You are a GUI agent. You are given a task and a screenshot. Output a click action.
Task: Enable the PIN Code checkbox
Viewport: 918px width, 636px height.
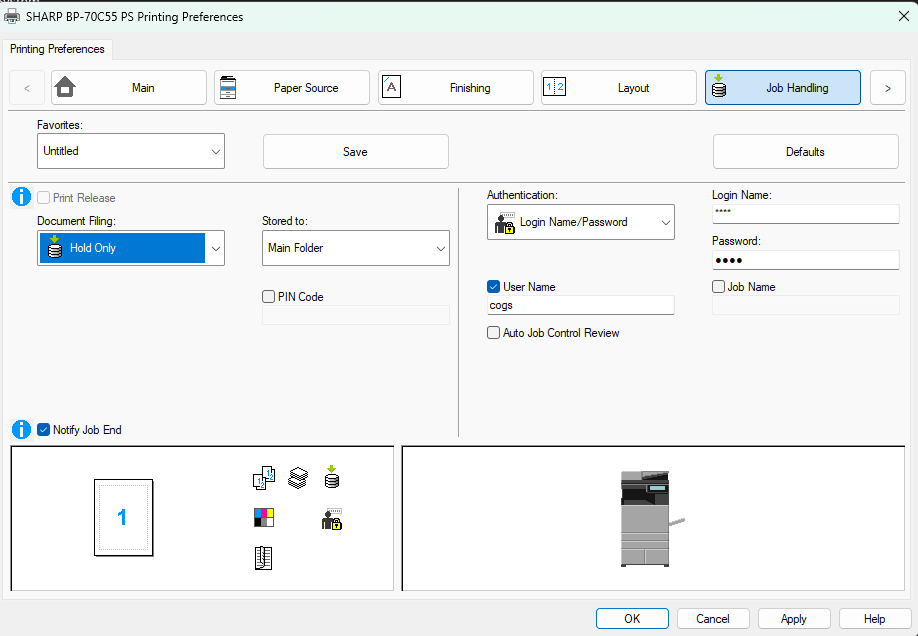(x=268, y=296)
